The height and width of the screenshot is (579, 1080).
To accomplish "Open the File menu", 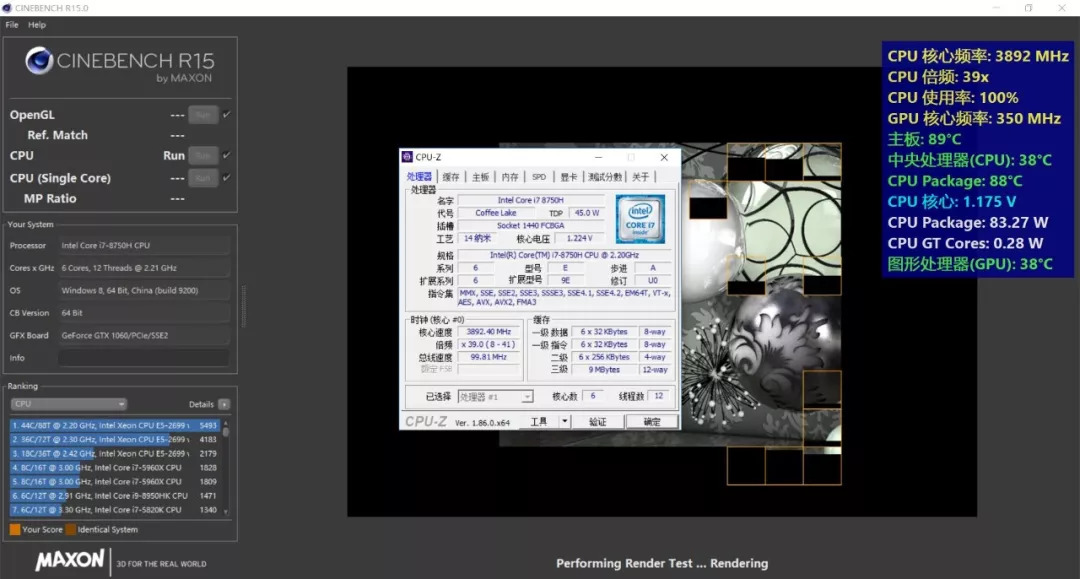I will 11,24.
